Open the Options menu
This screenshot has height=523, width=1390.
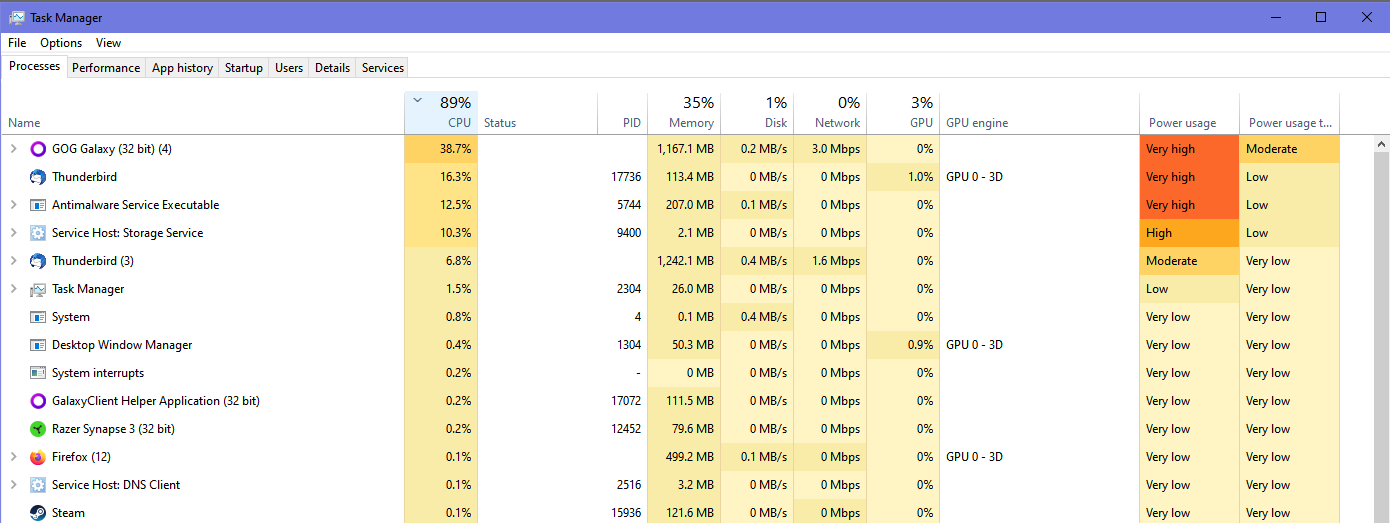click(x=61, y=43)
